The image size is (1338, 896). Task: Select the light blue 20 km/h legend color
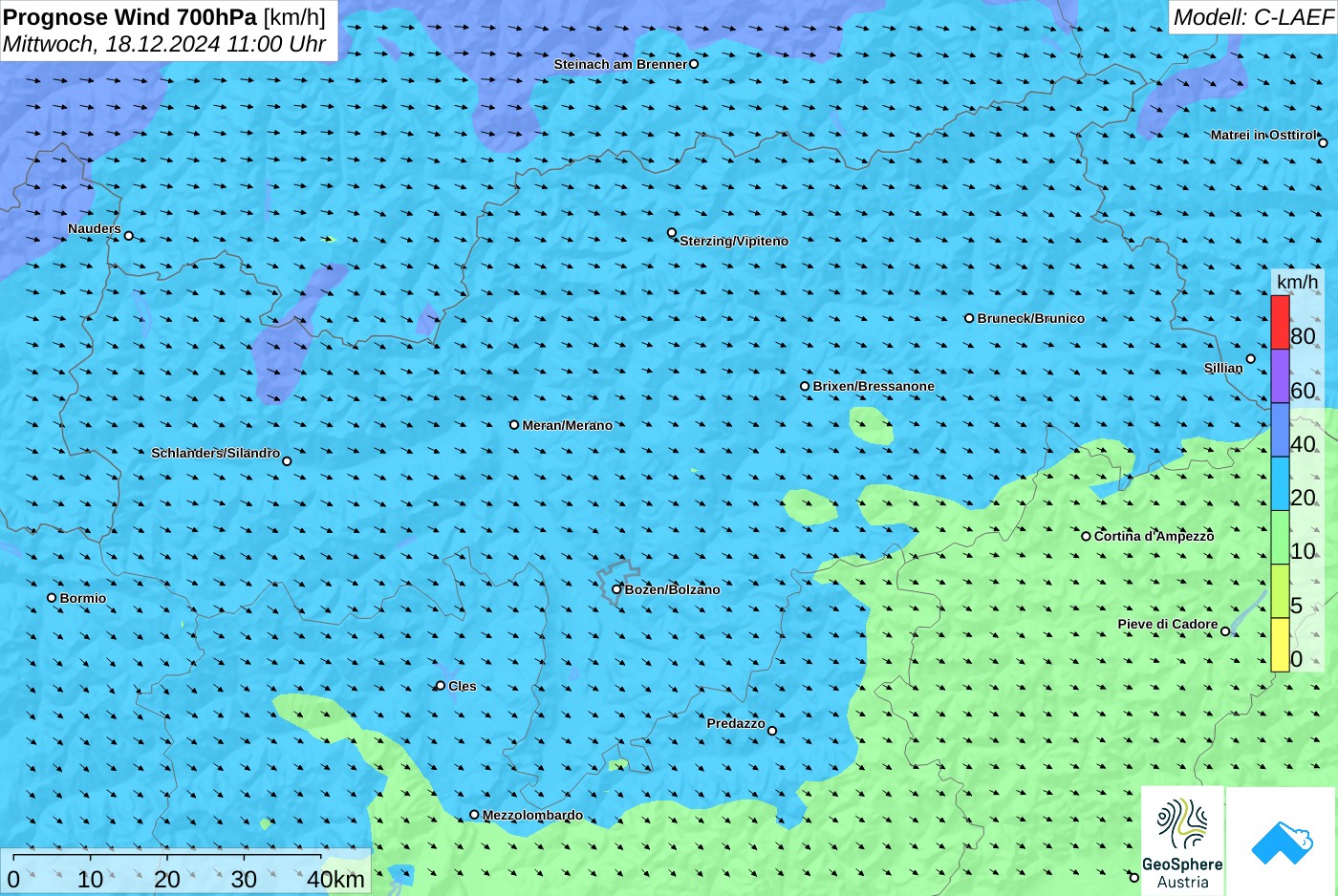(1280, 483)
